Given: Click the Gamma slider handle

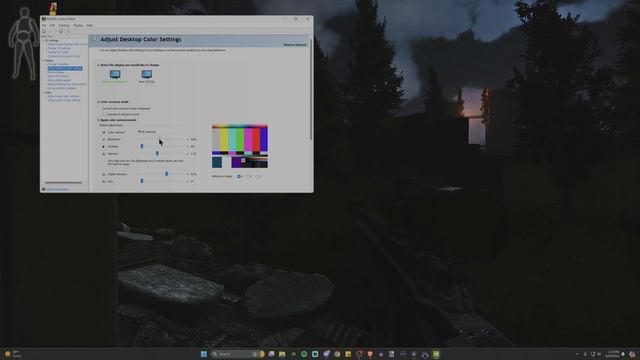Looking at the screenshot, I should [x=157, y=153].
